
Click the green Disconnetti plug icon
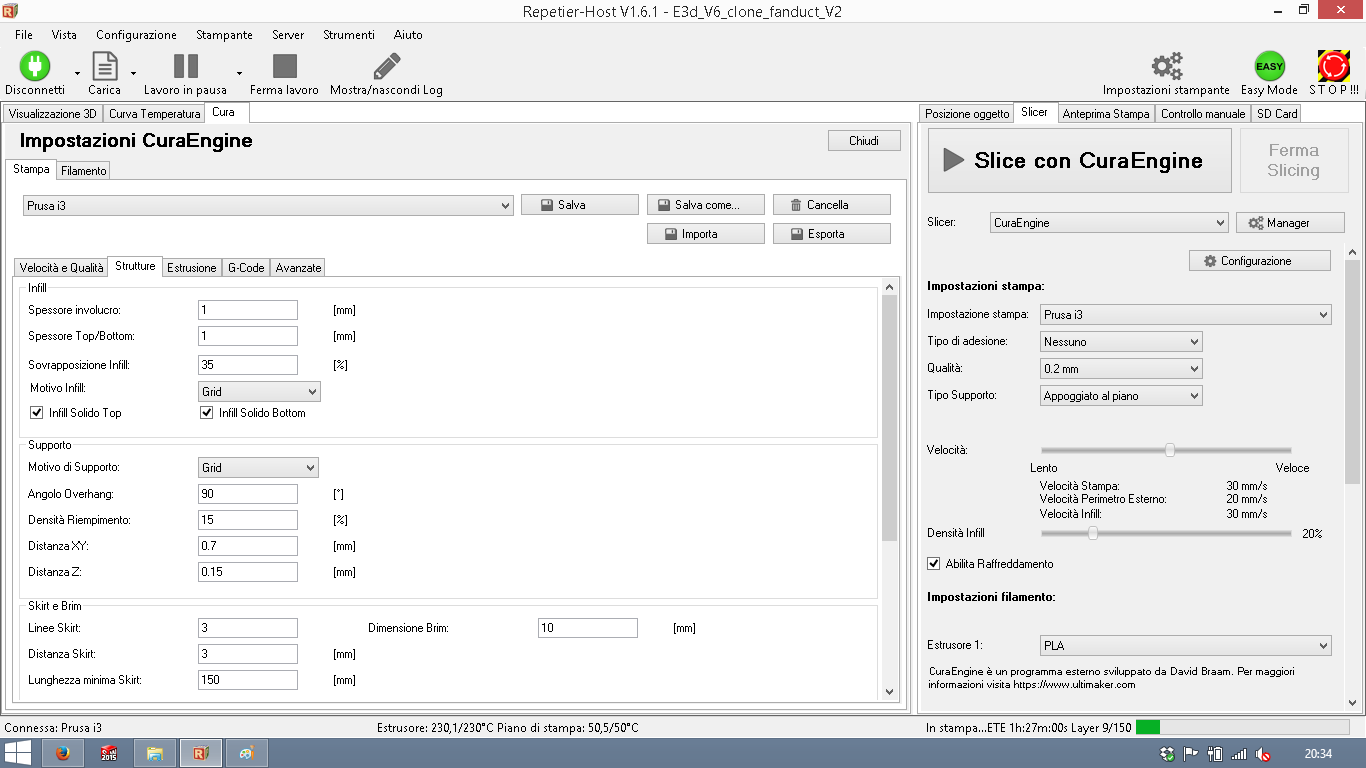(x=35, y=67)
